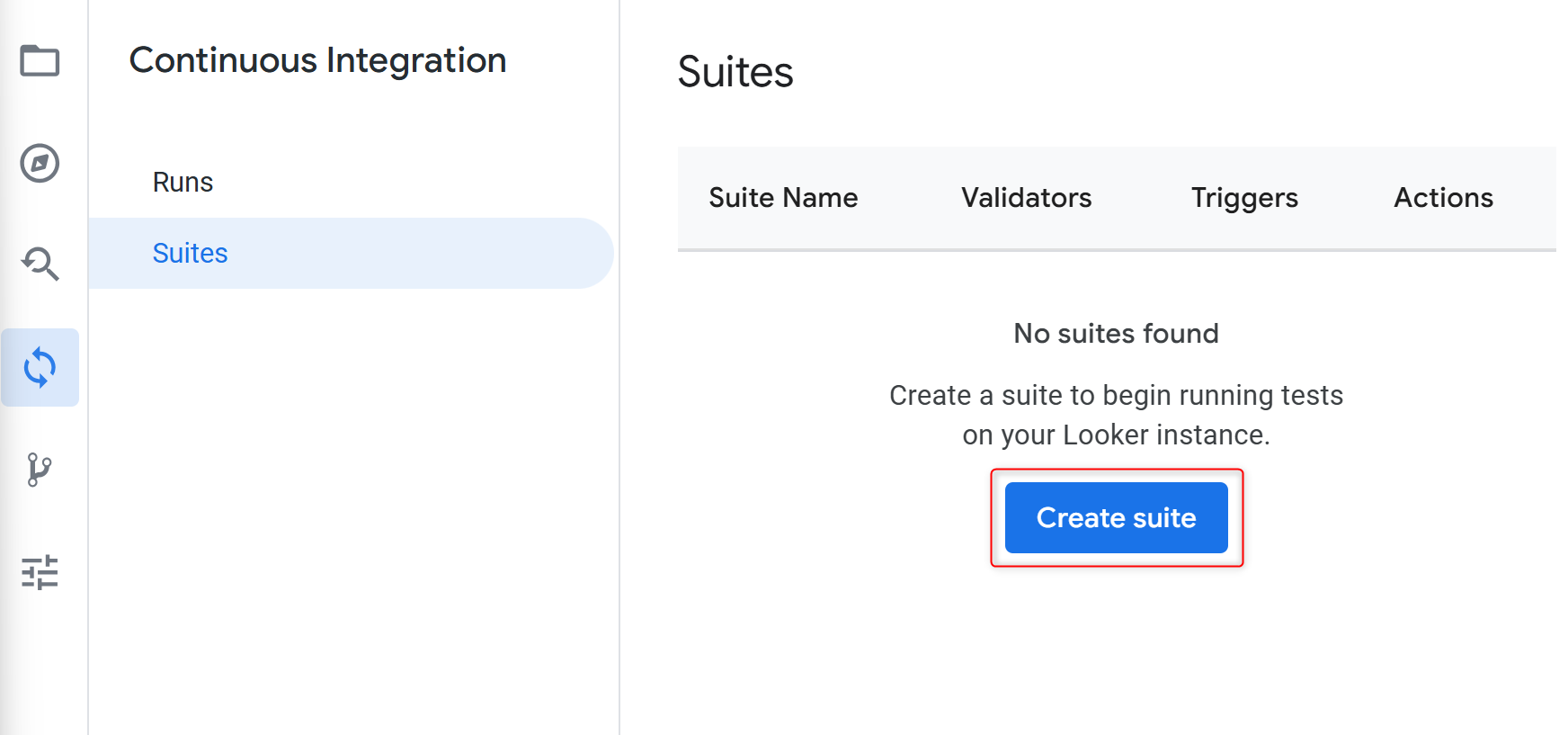
Task: Click the blue Create suite button
Action: coord(1116,517)
